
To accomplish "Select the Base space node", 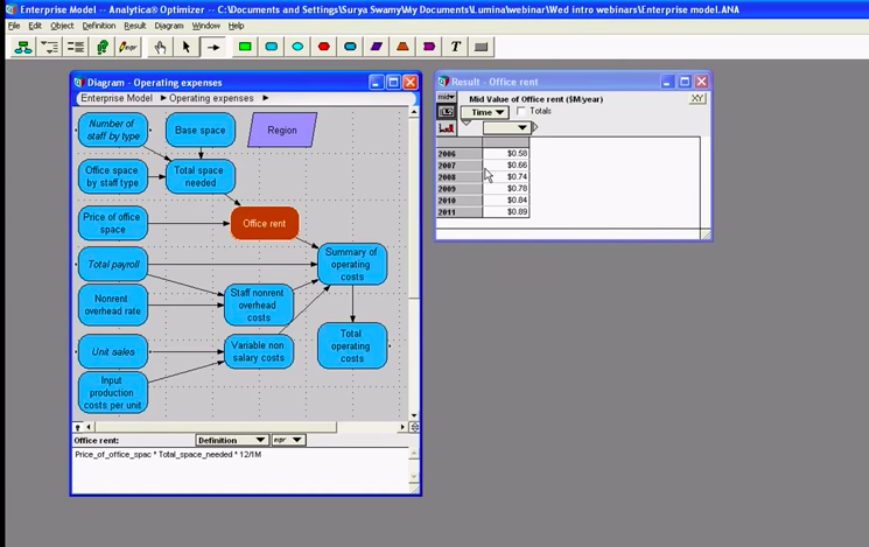I will point(200,130).
